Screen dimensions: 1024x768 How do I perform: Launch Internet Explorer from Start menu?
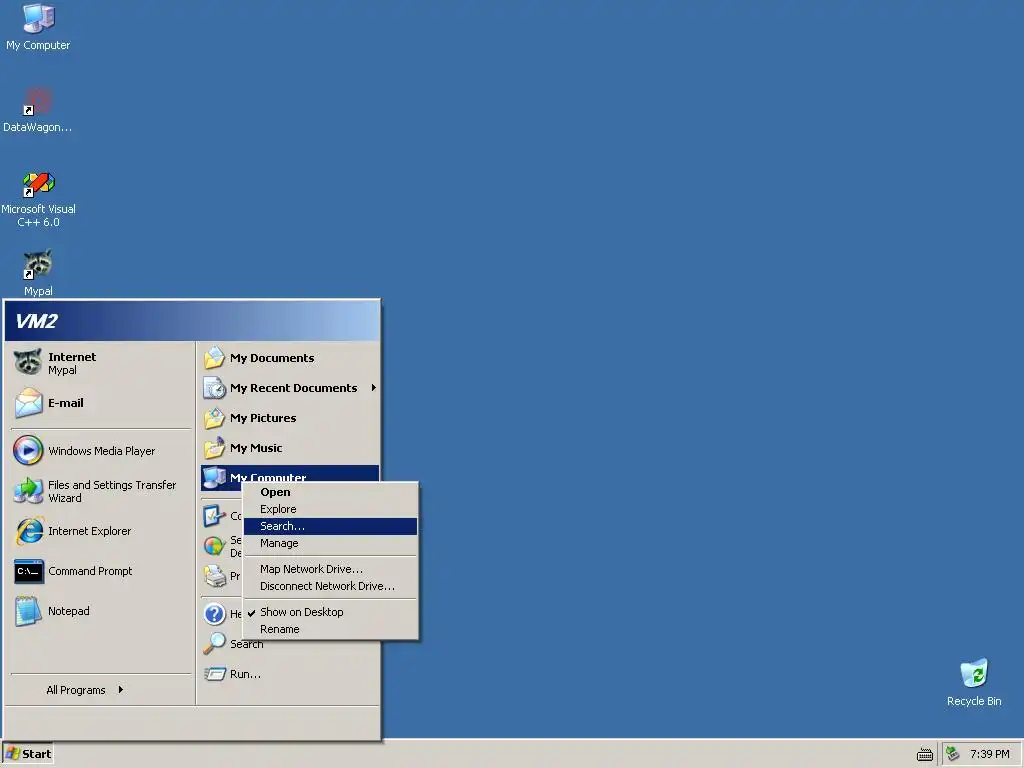pyautogui.click(x=100, y=531)
